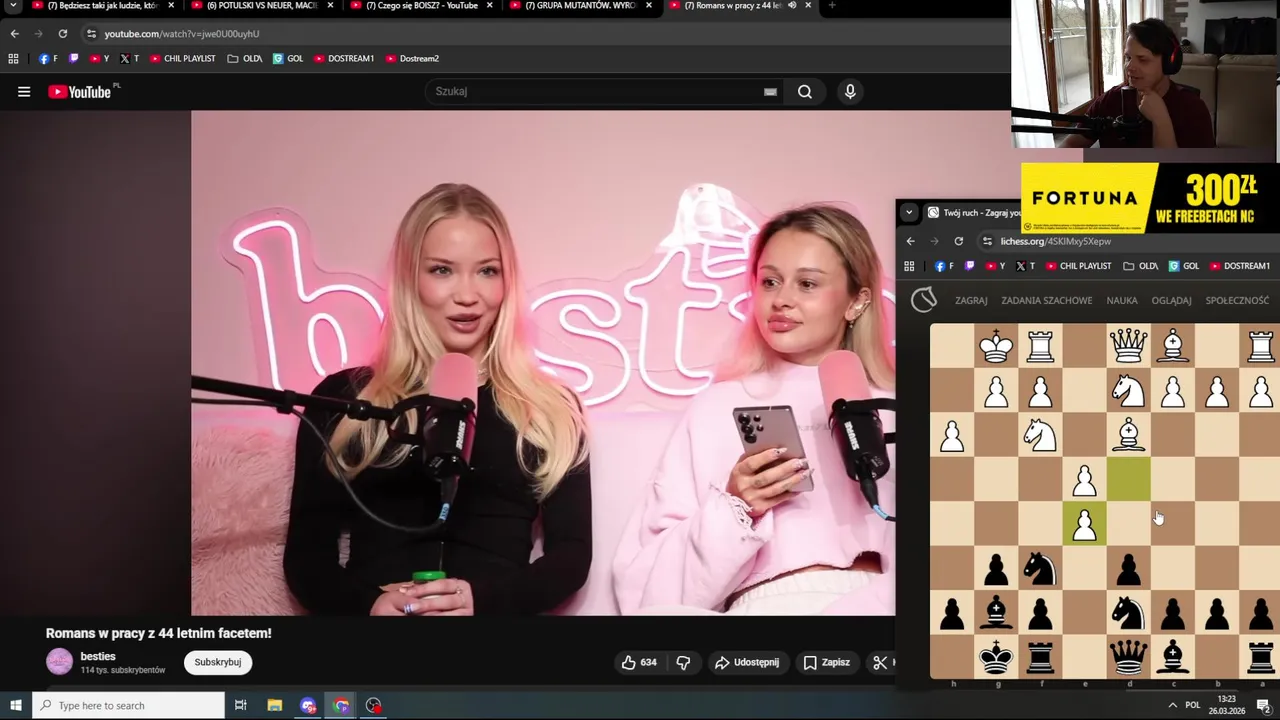This screenshot has width=1280, height=720.
Task: Open Task View on the taskbar
Action: pyautogui.click(x=240, y=706)
